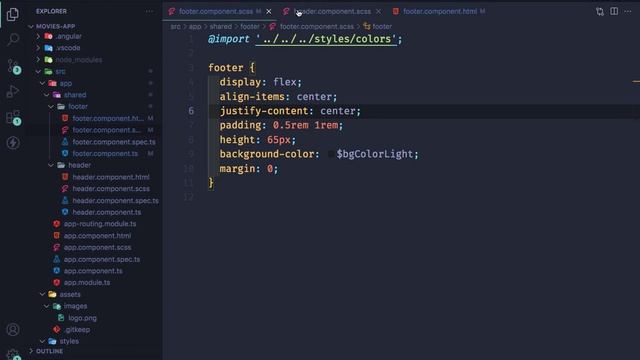The image size is (640, 360).
Task: Open app.component.scss file
Action: pyautogui.click(x=97, y=248)
